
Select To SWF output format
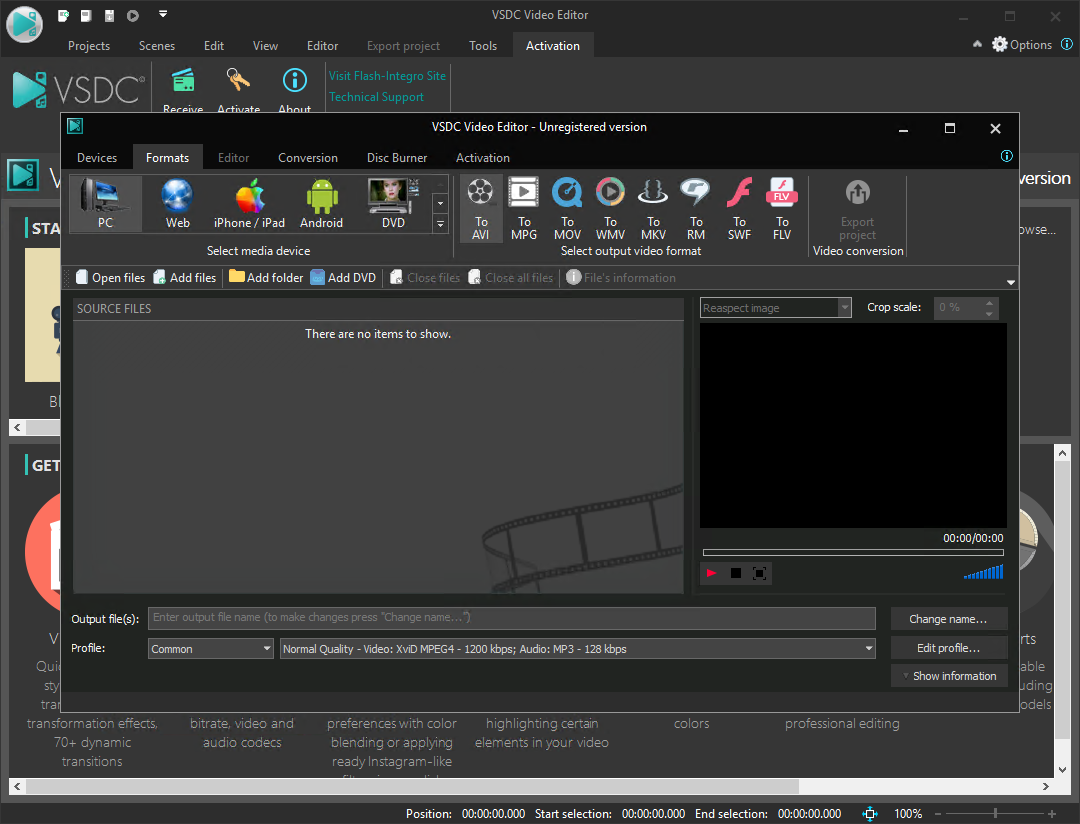tap(739, 209)
